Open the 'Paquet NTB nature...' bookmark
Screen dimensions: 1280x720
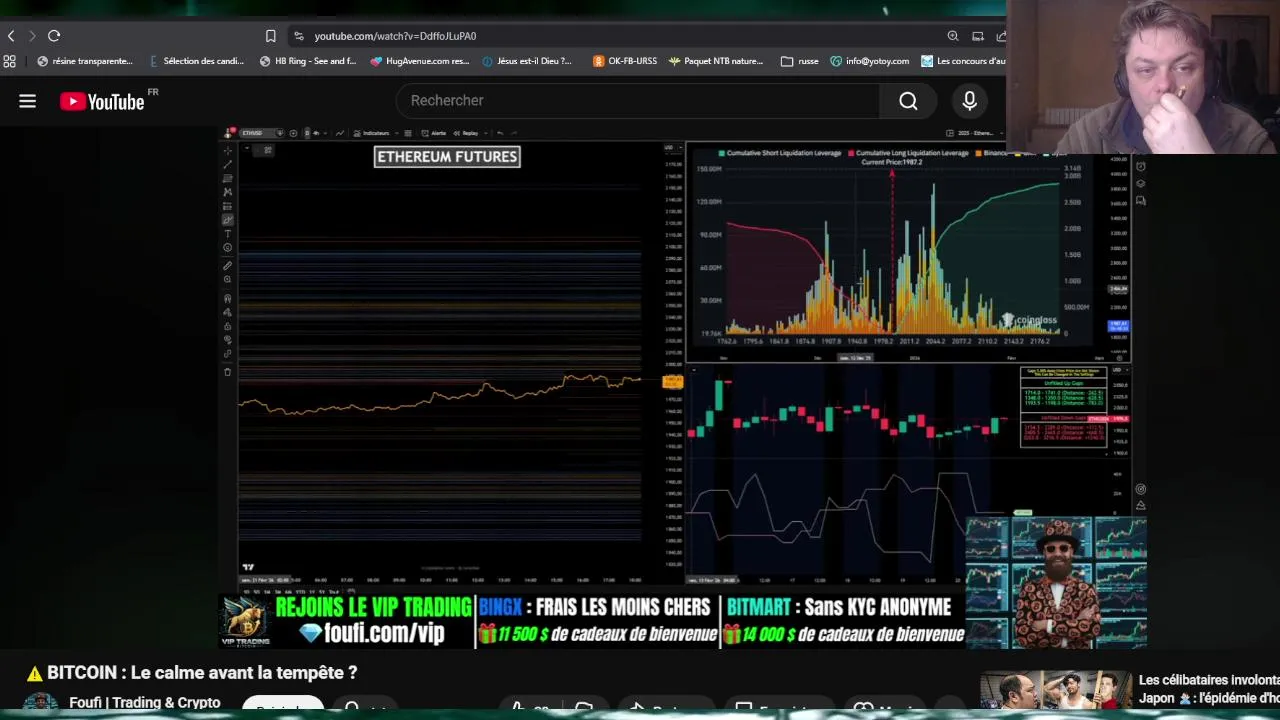pyautogui.click(x=716, y=61)
